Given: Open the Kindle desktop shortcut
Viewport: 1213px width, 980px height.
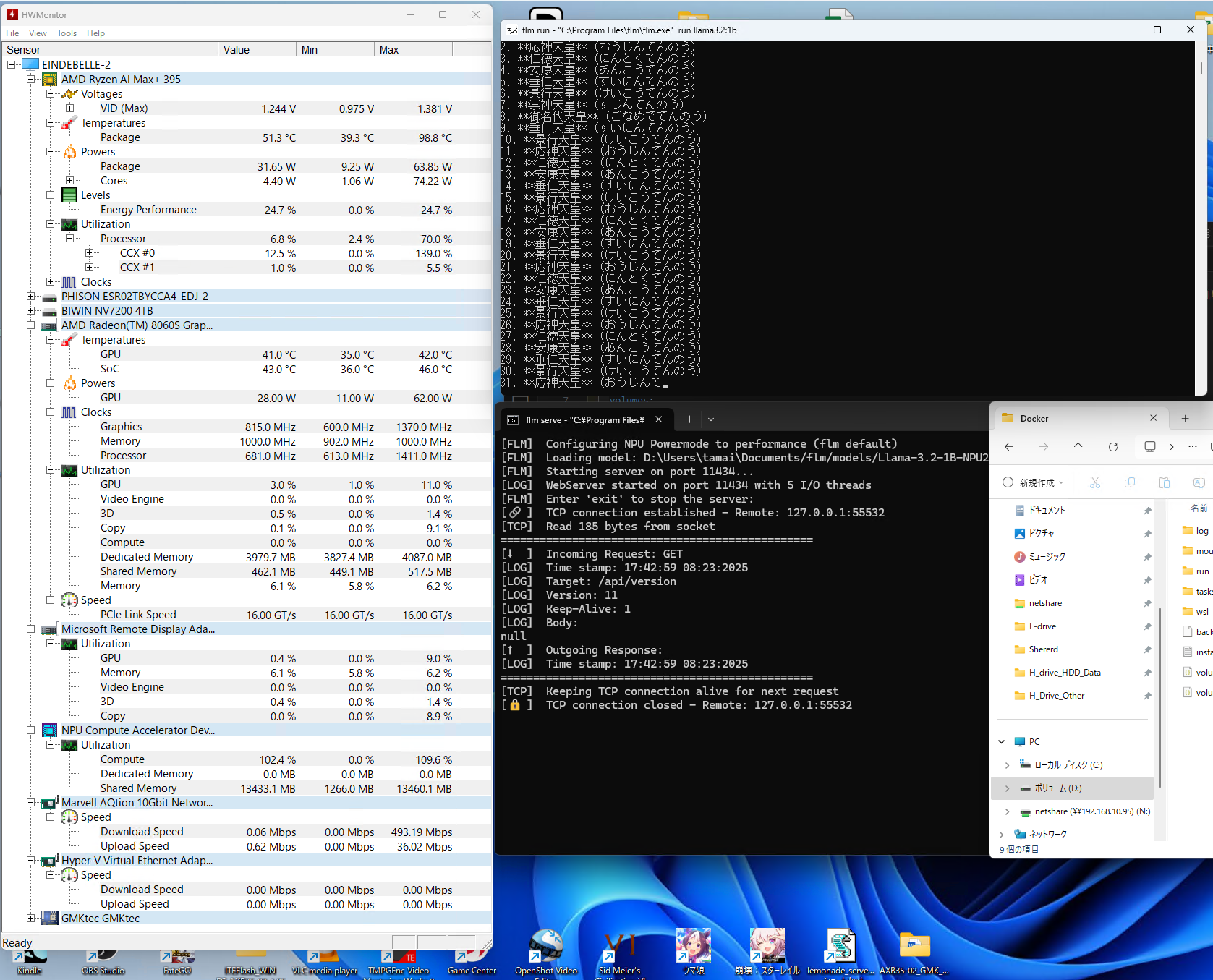Looking at the screenshot, I should (x=29, y=963).
